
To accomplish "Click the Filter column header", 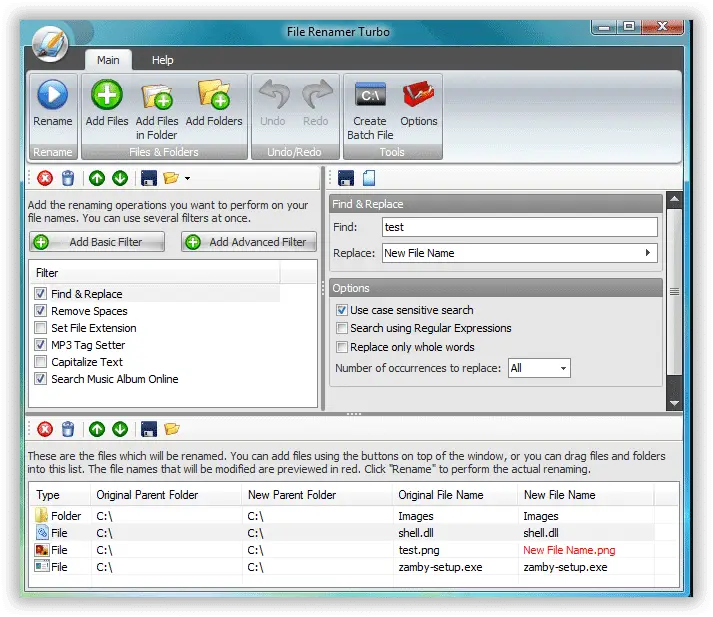I will 155,273.
